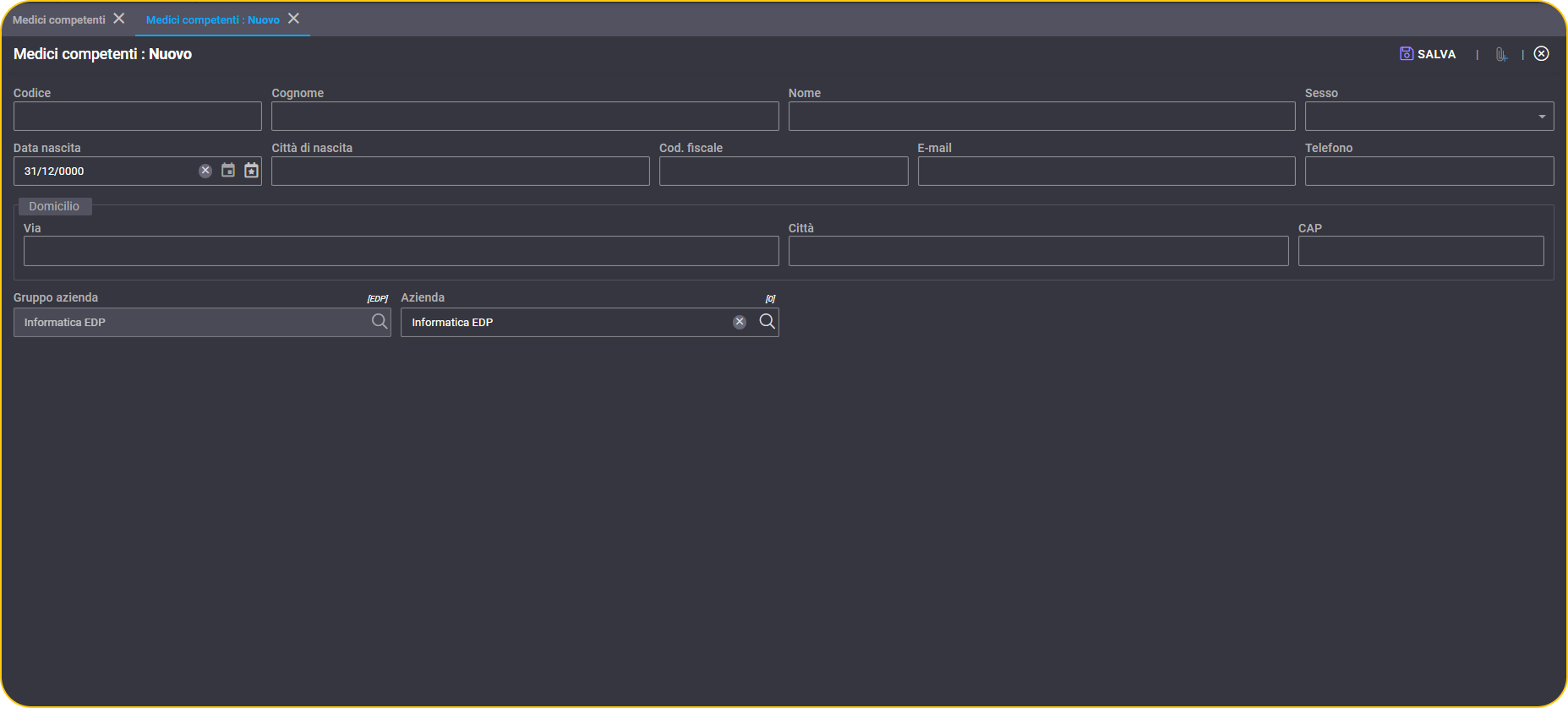Clear the Data nascita date value

205,171
